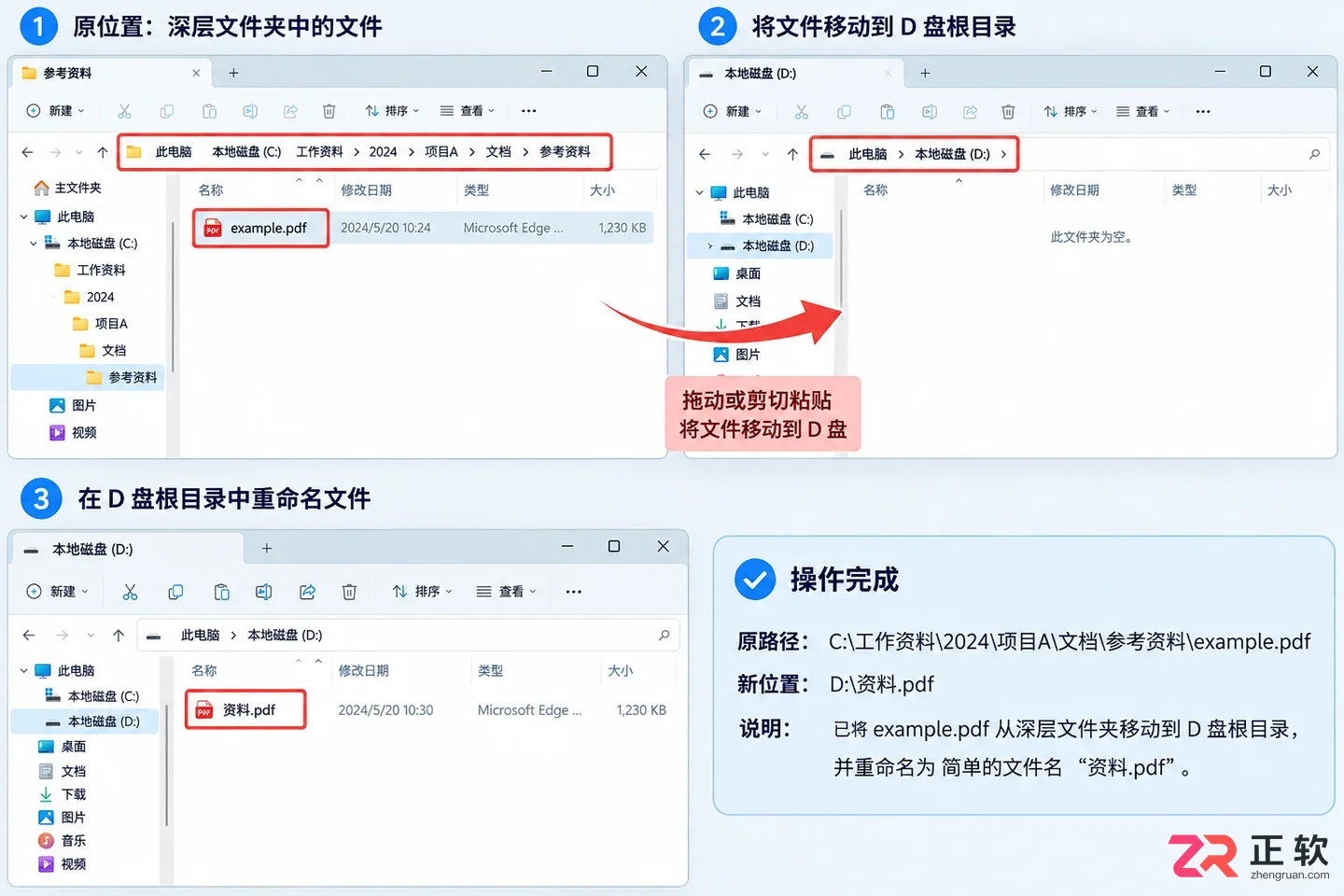
Task: Close the 参考资料 tab
Action: [196, 73]
